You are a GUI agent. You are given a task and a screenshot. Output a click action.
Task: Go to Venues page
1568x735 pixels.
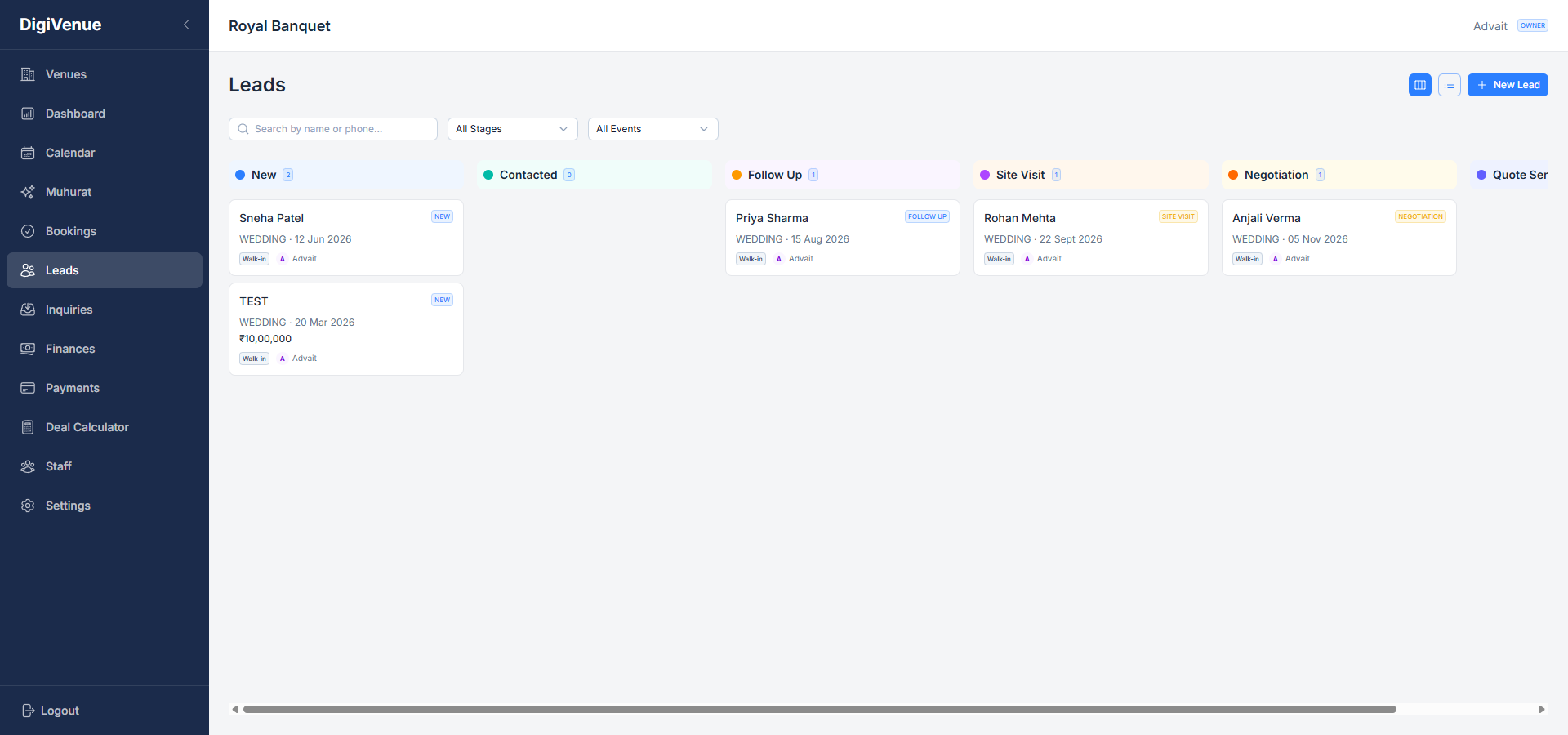(x=105, y=74)
